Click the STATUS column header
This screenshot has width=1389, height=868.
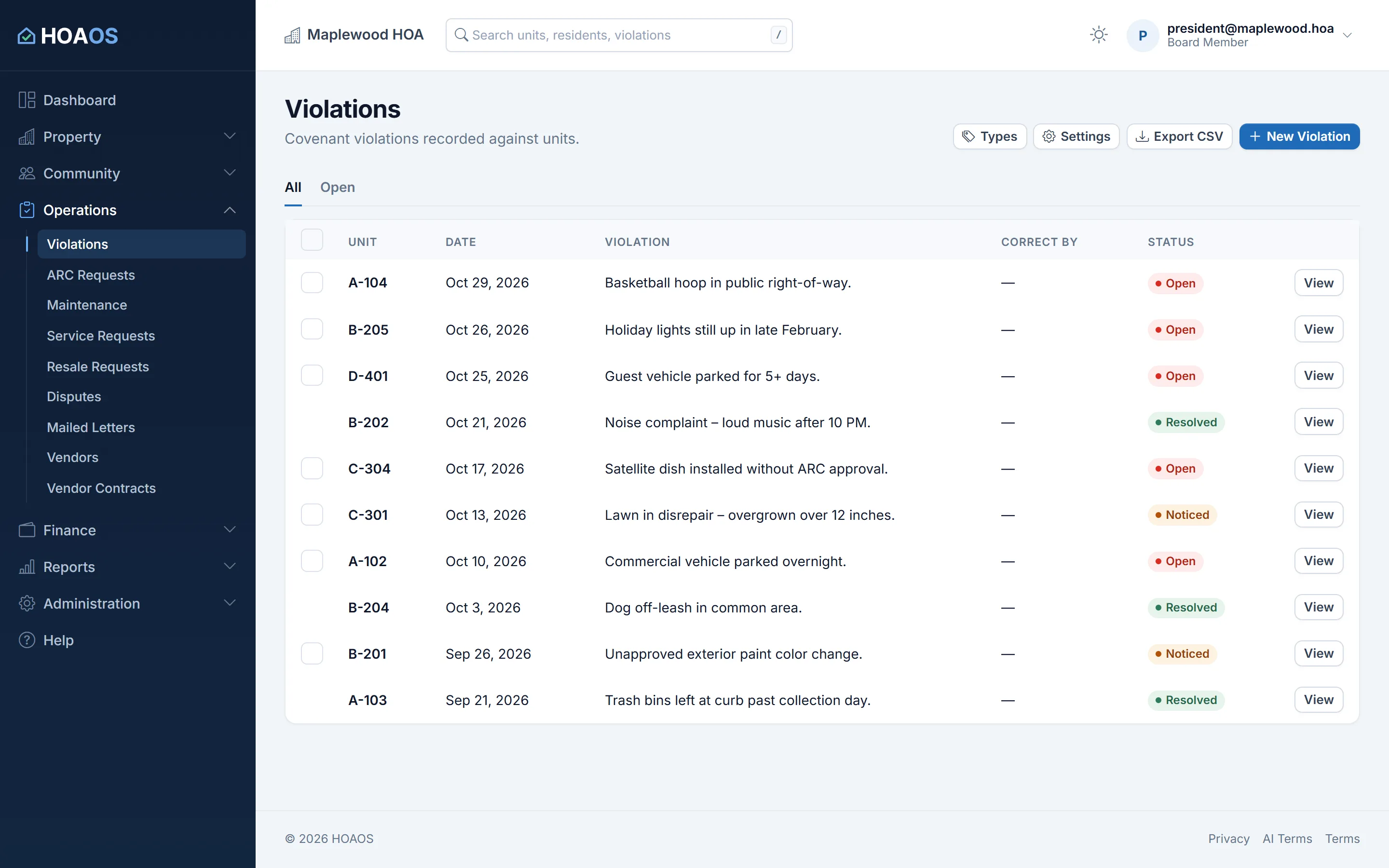(1171, 242)
